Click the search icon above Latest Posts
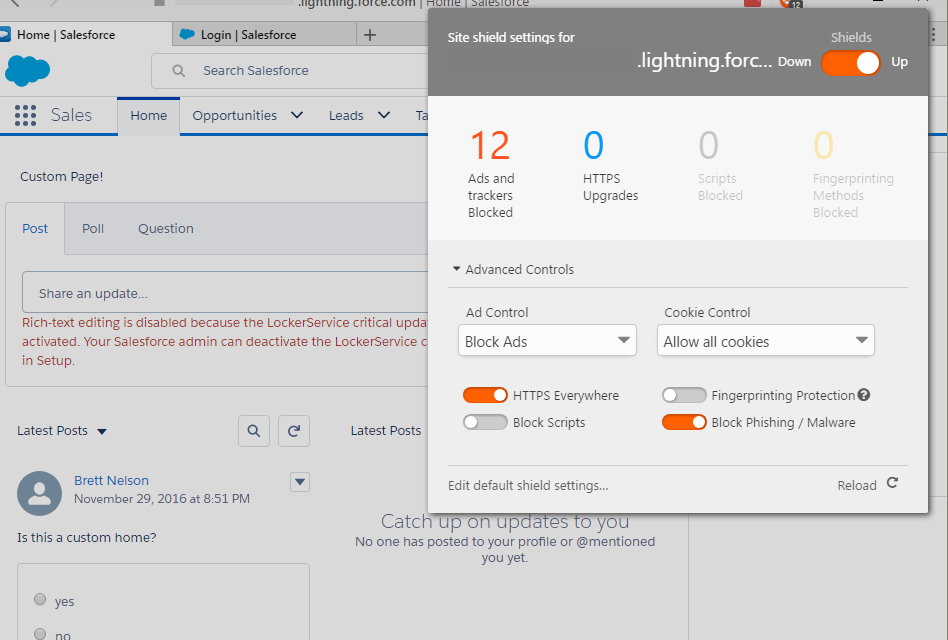The height and width of the screenshot is (640, 948). (254, 431)
